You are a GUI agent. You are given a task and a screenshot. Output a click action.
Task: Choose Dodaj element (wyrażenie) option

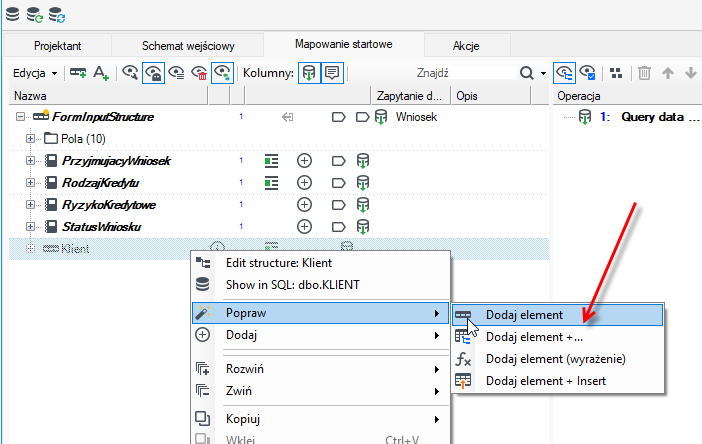[557, 359]
